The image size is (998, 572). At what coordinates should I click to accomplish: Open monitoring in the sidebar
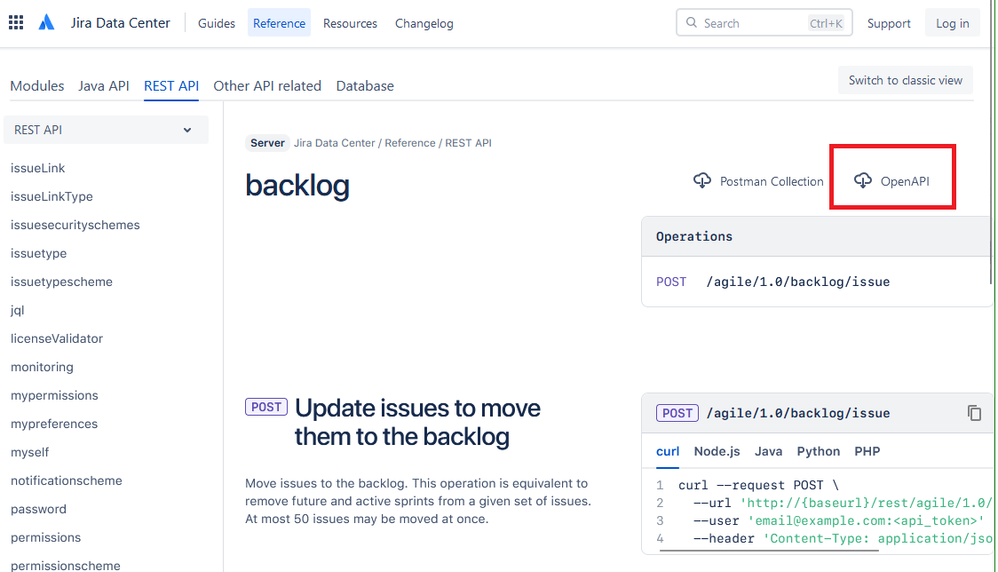tap(42, 367)
